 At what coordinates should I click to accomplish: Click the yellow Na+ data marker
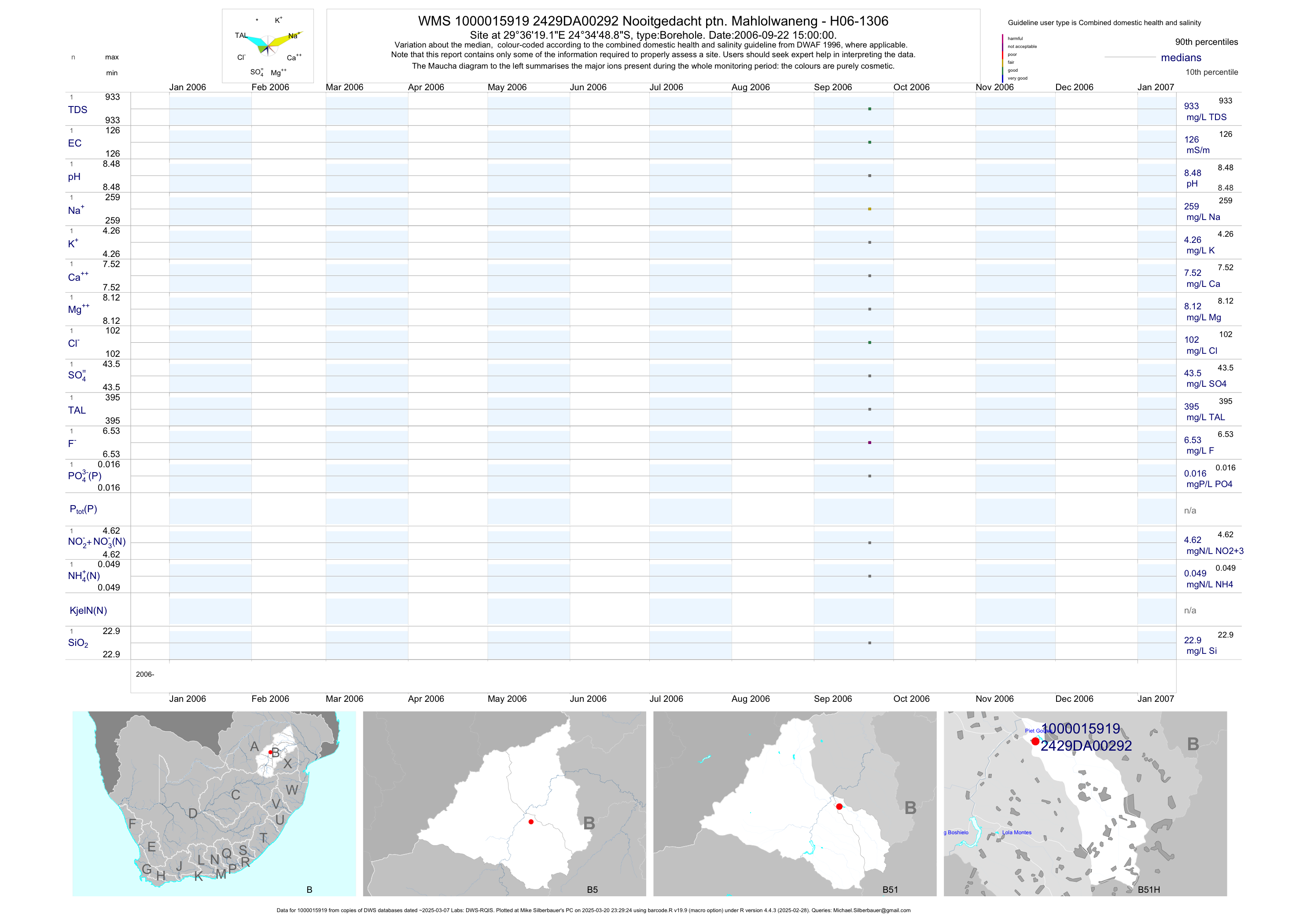pyautogui.click(x=869, y=209)
